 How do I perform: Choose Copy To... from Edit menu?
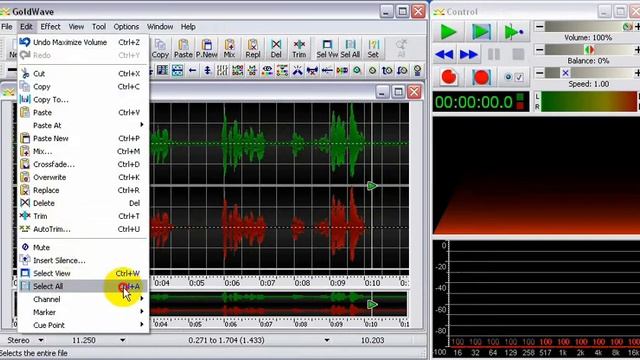(83, 100)
